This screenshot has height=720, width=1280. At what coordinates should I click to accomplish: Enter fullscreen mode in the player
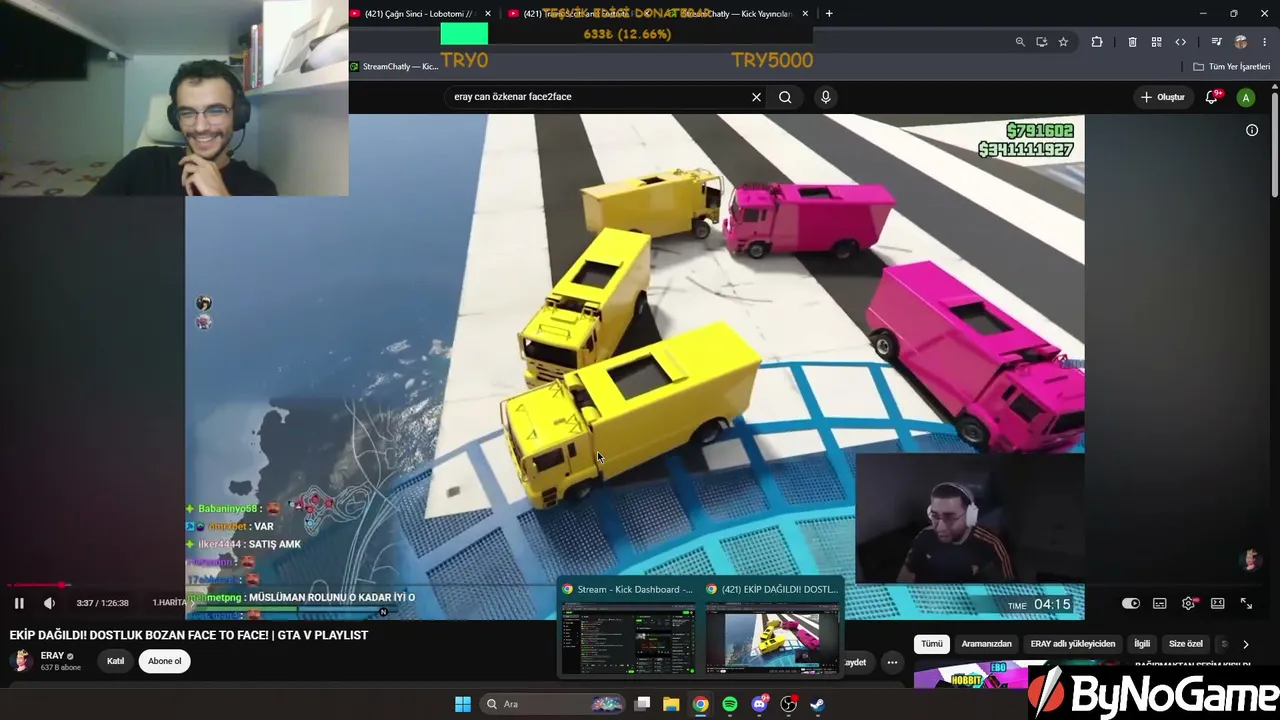tap(1246, 603)
